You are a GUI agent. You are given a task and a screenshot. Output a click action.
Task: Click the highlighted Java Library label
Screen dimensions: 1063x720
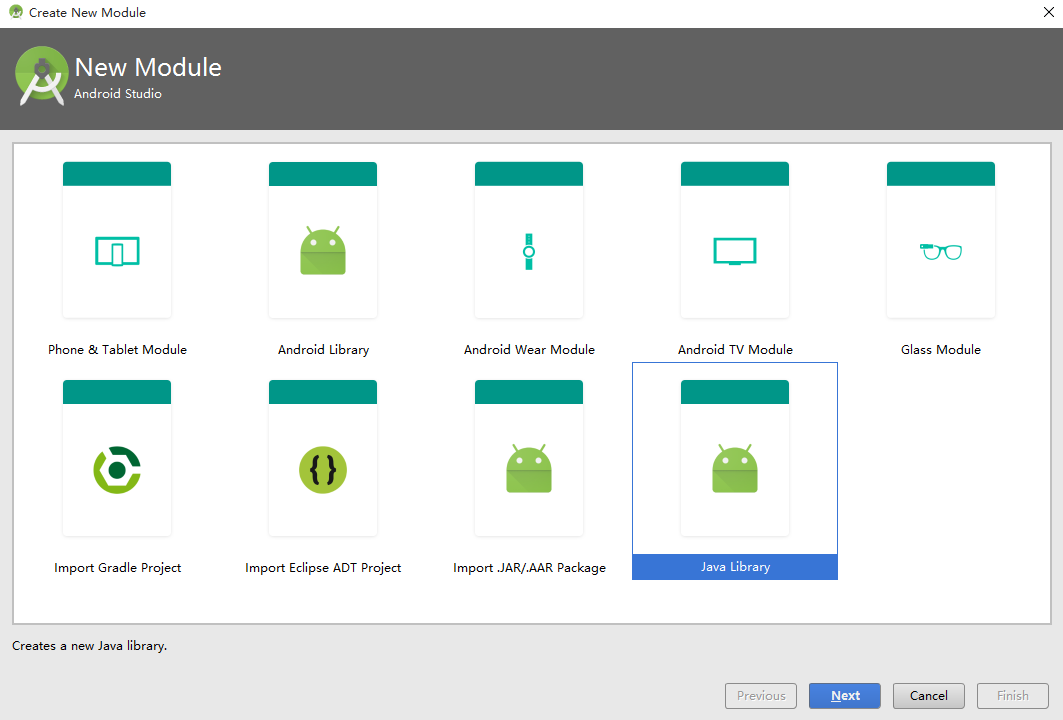click(x=735, y=567)
